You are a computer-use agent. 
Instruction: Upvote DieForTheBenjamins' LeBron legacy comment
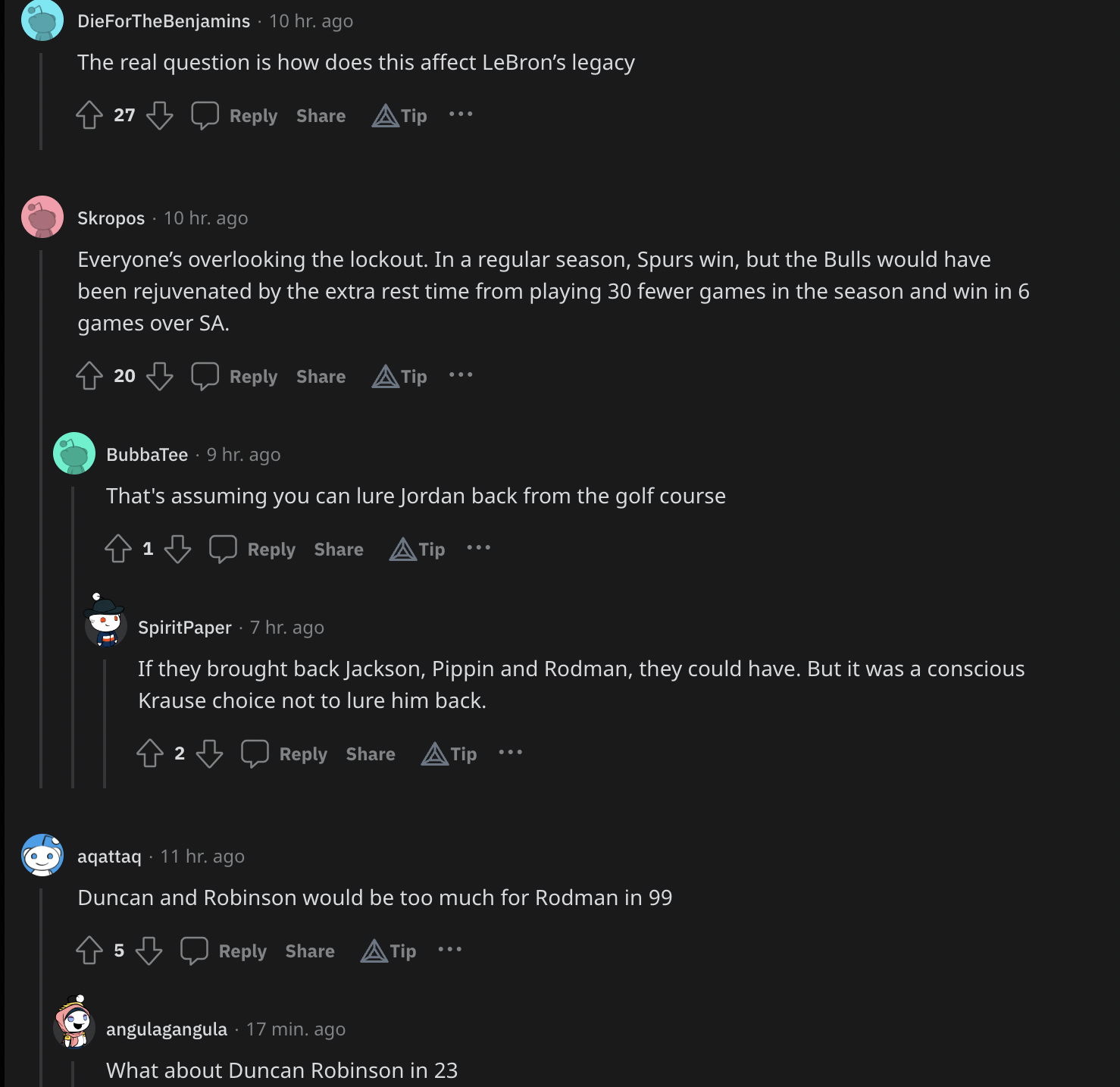pos(89,115)
